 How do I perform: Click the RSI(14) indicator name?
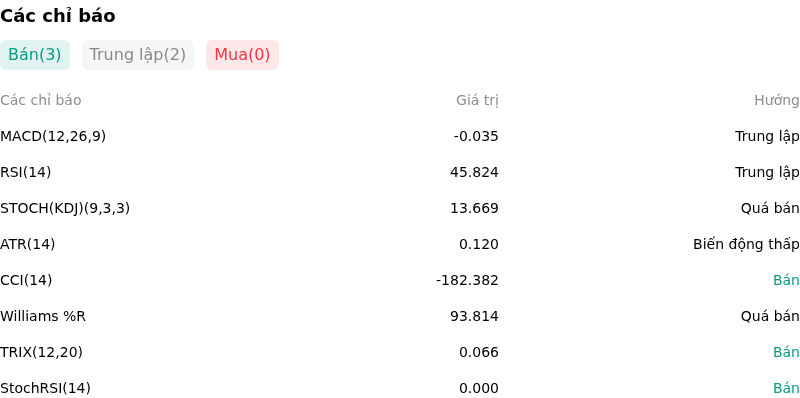pos(26,172)
